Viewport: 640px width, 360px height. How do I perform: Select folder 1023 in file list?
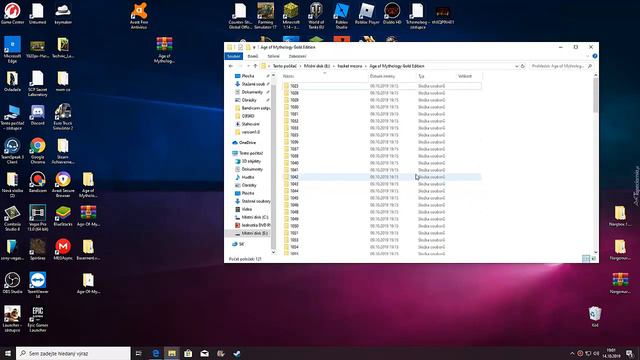pos(381,86)
